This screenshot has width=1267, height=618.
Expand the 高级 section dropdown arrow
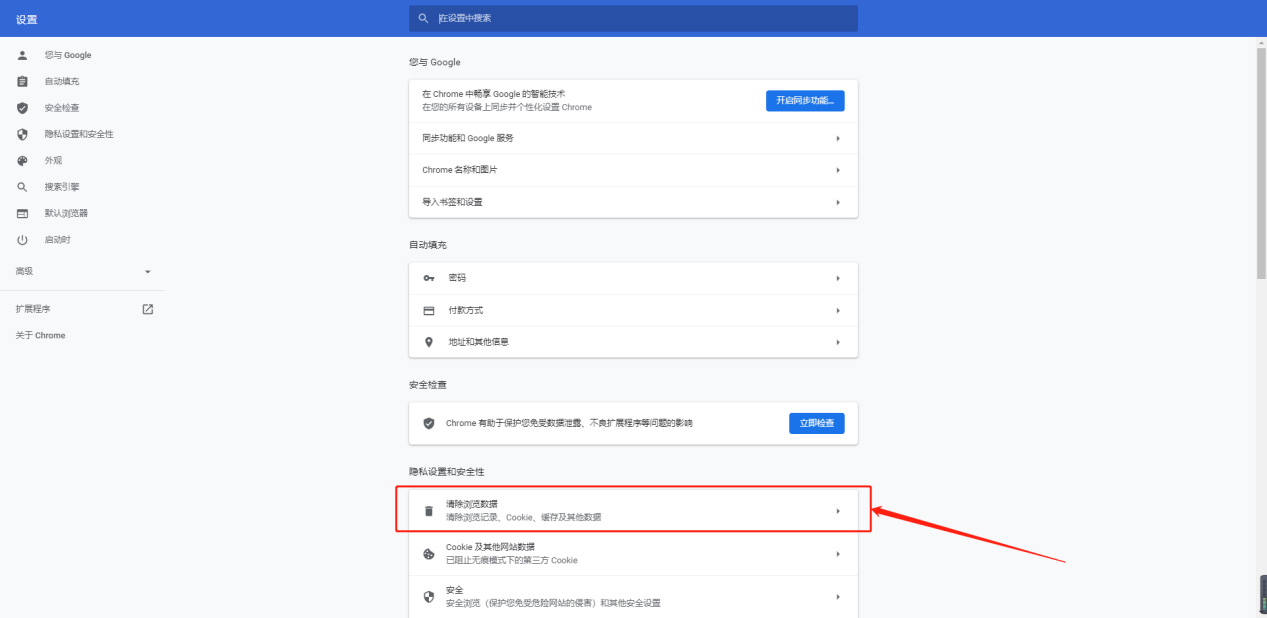tap(148, 272)
